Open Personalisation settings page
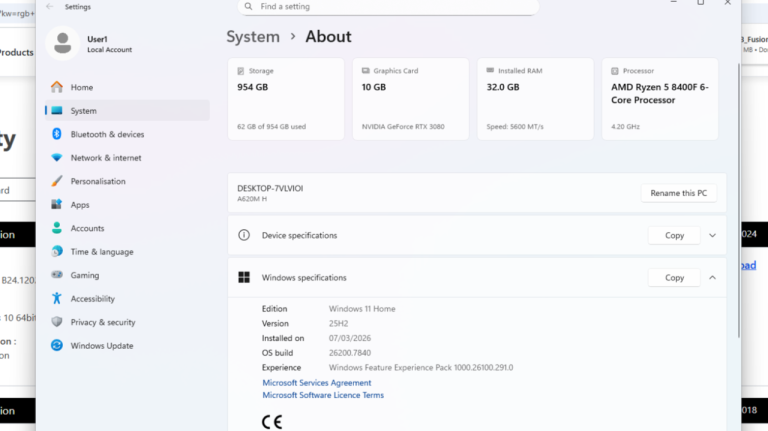768x431 pixels. pos(98,181)
